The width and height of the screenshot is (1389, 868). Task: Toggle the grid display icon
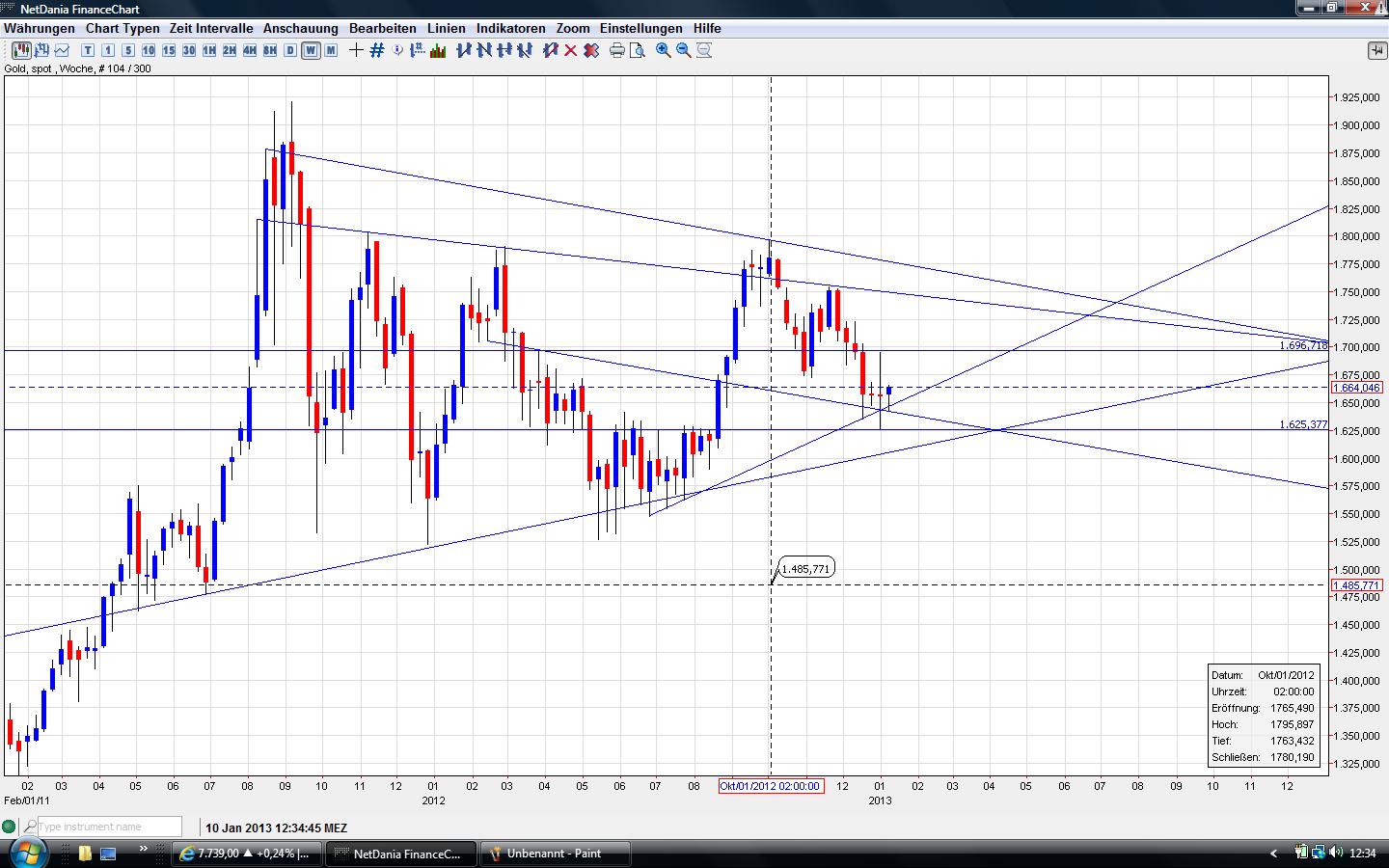coord(376,50)
